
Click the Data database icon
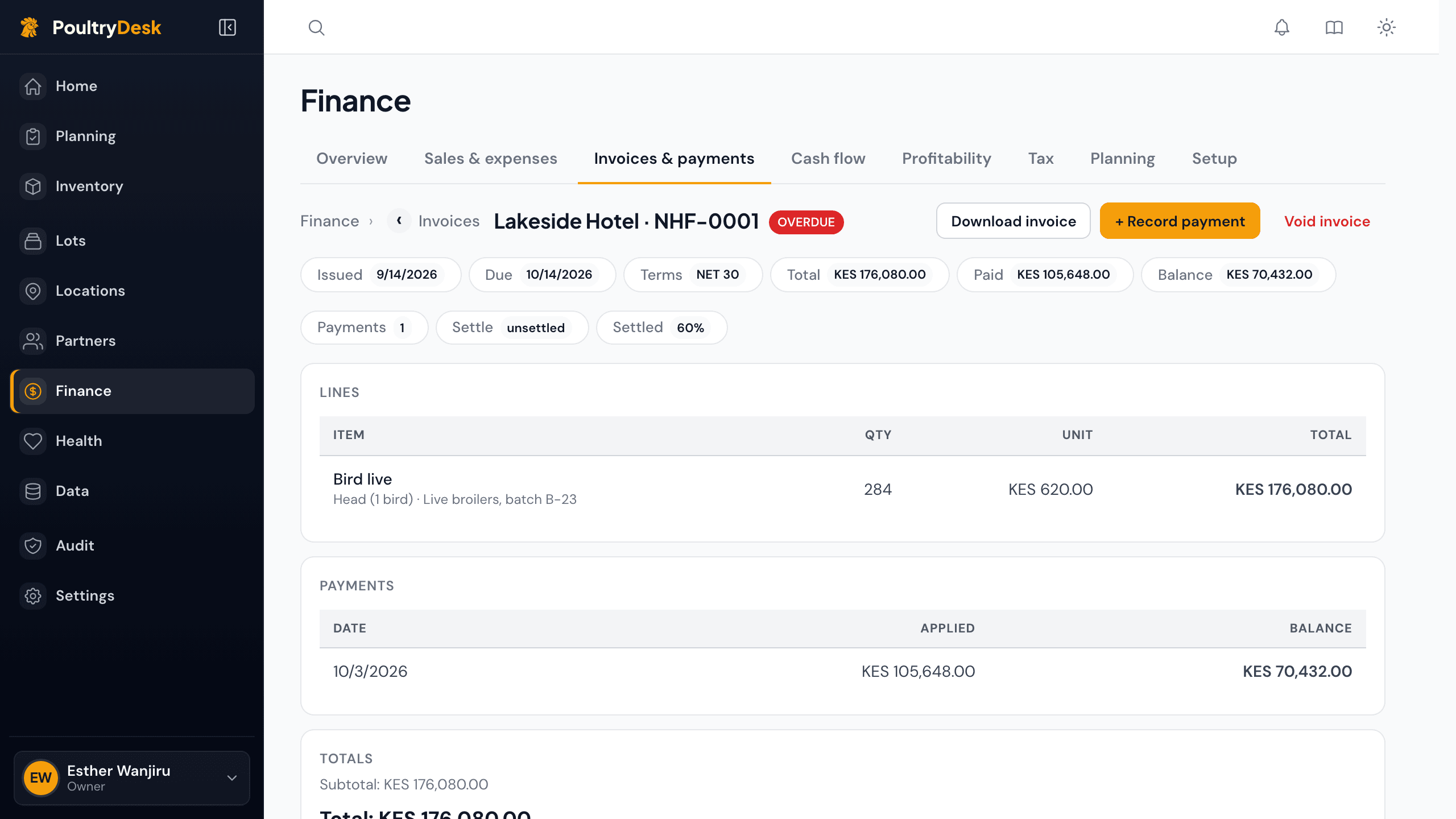[33, 491]
